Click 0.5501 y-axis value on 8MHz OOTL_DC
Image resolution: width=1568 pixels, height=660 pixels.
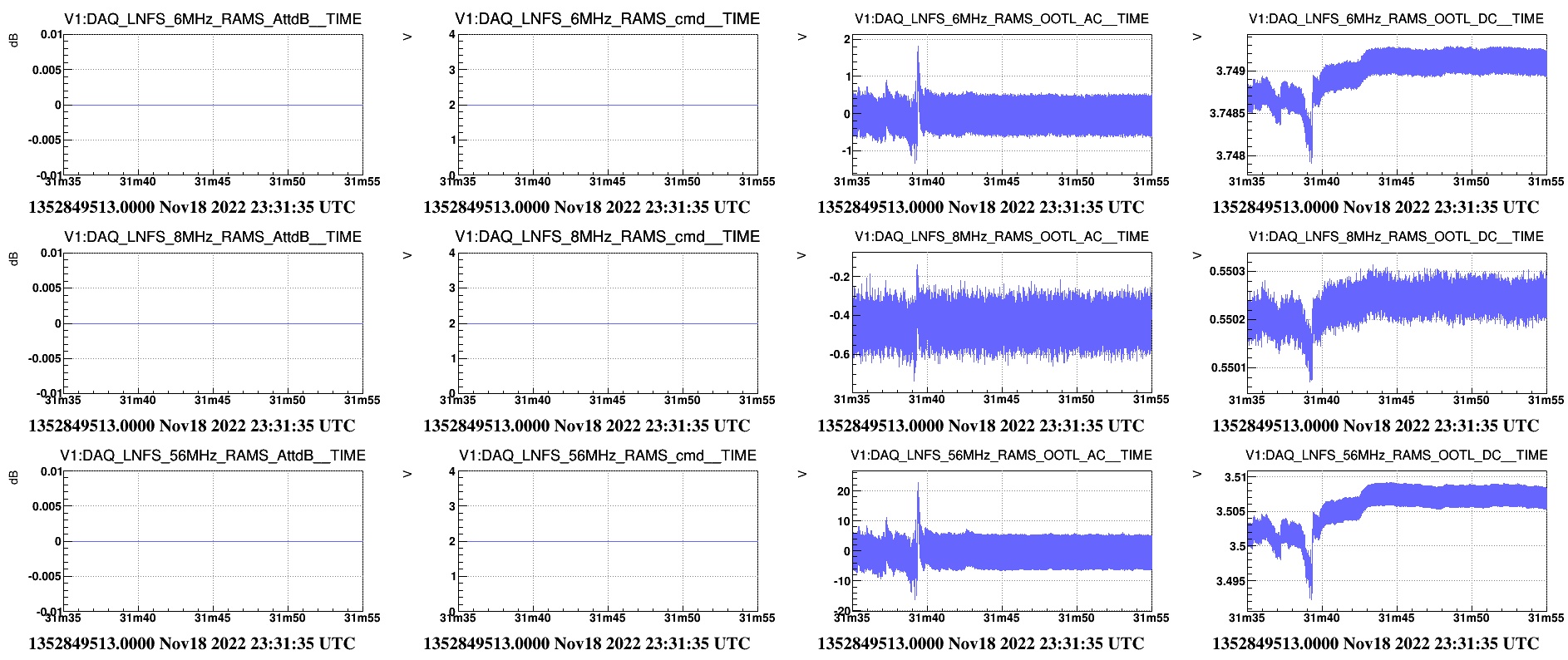pyautogui.click(x=1227, y=367)
